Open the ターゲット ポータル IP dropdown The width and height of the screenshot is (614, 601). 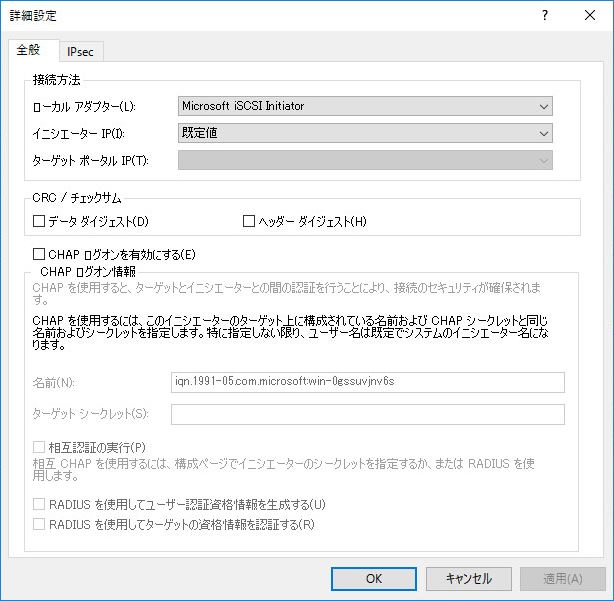click(365, 160)
